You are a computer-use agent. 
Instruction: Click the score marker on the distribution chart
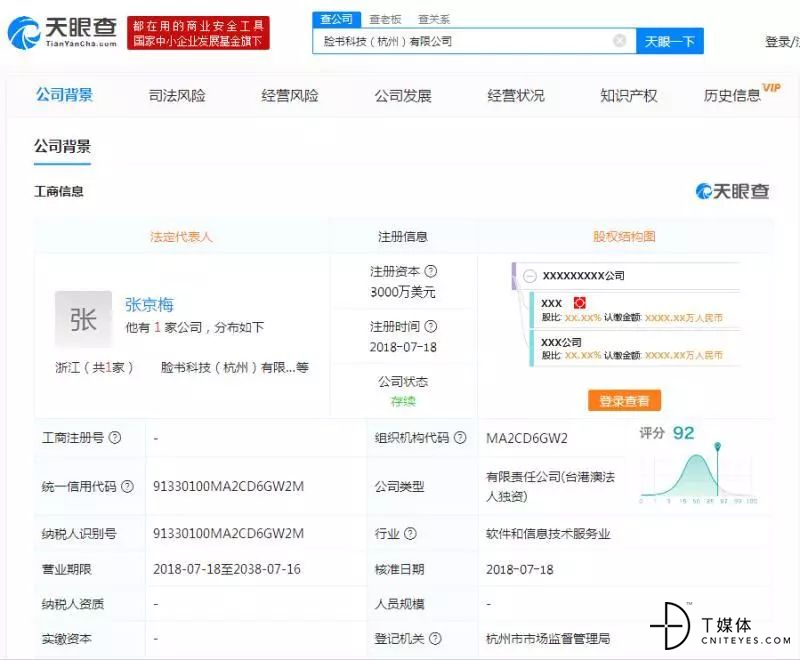[718, 447]
